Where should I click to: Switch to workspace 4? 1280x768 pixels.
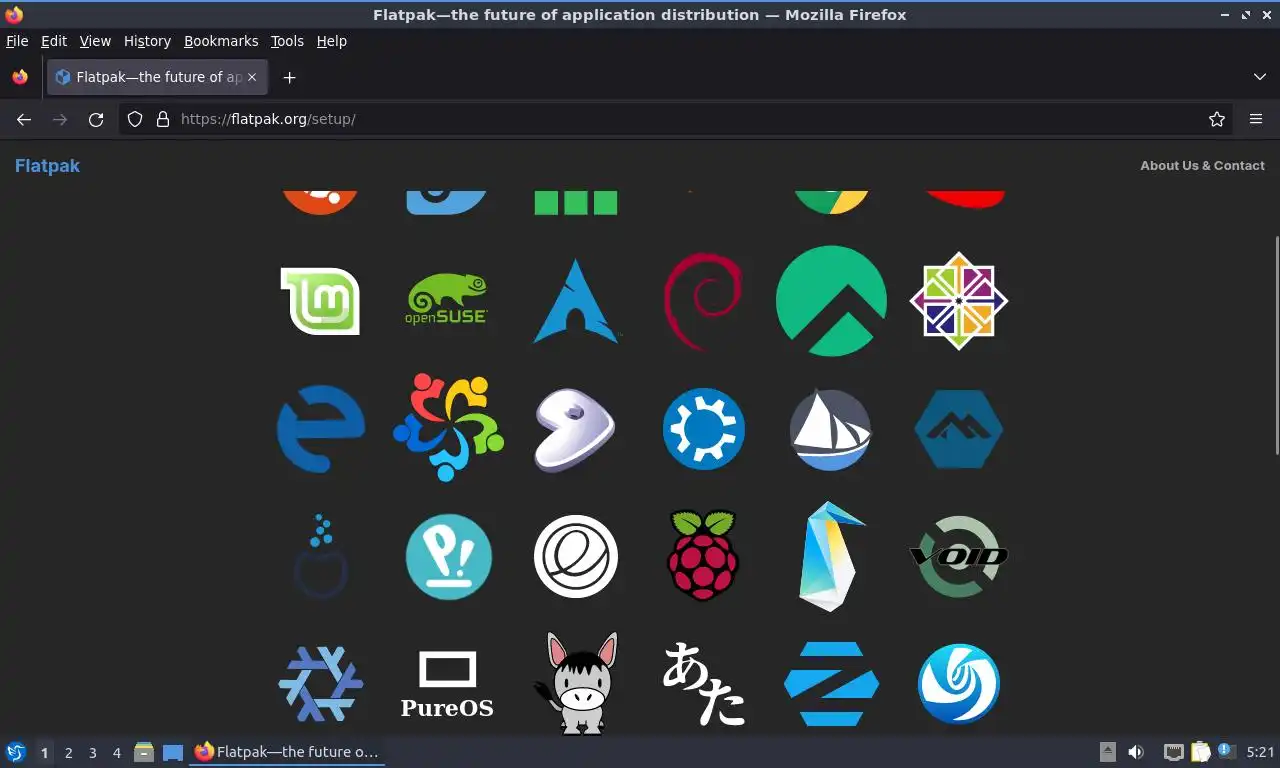click(x=117, y=753)
